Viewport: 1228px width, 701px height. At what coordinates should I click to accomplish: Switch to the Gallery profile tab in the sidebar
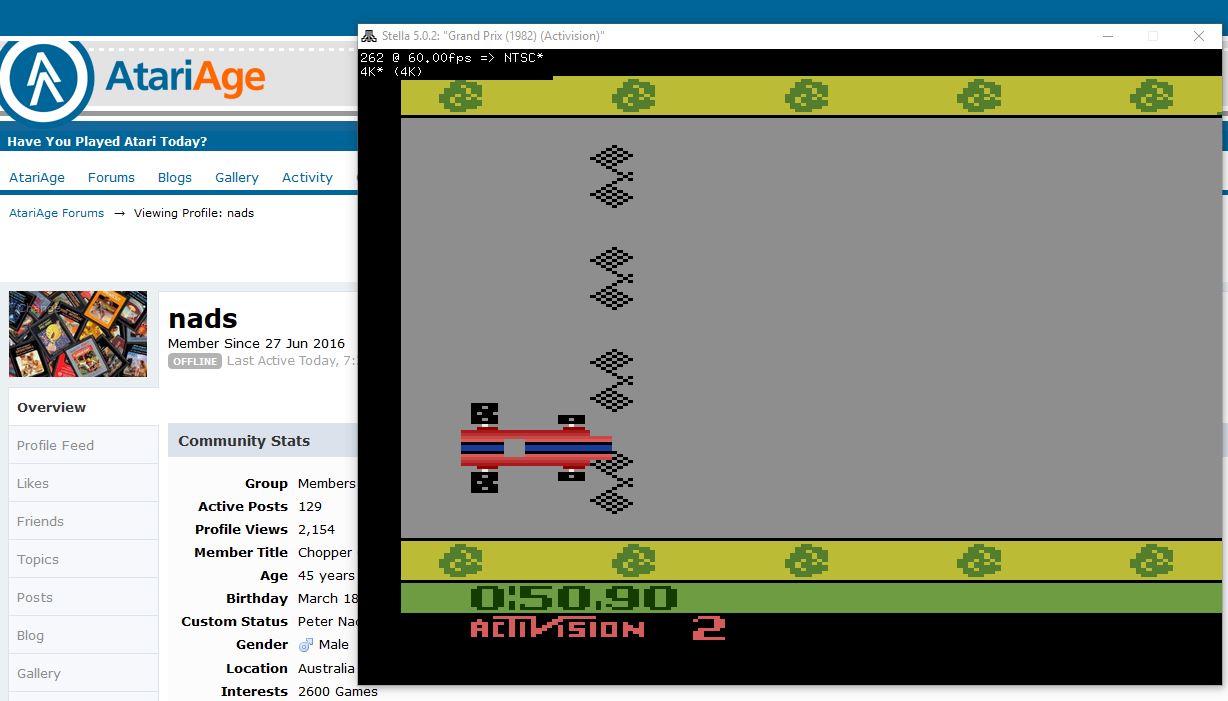84,673
